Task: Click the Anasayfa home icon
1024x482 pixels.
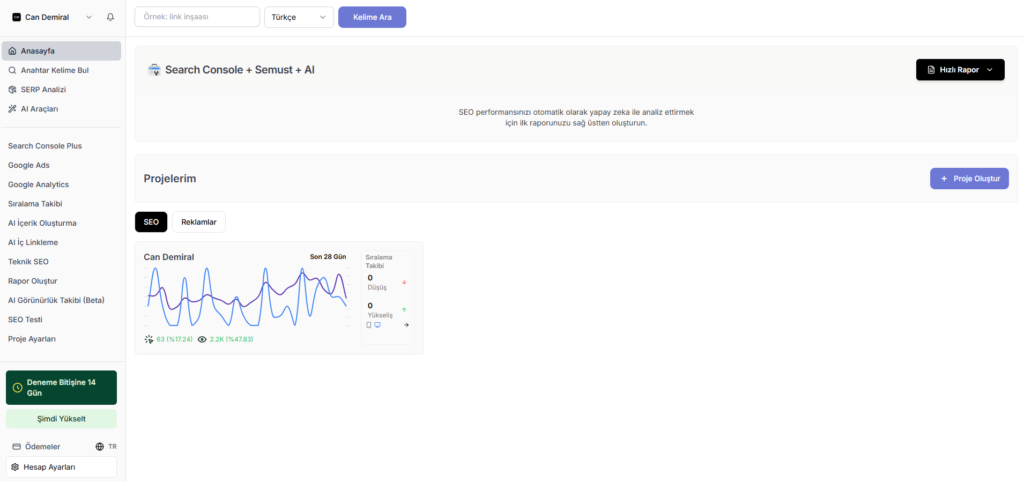Action: coord(12,51)
